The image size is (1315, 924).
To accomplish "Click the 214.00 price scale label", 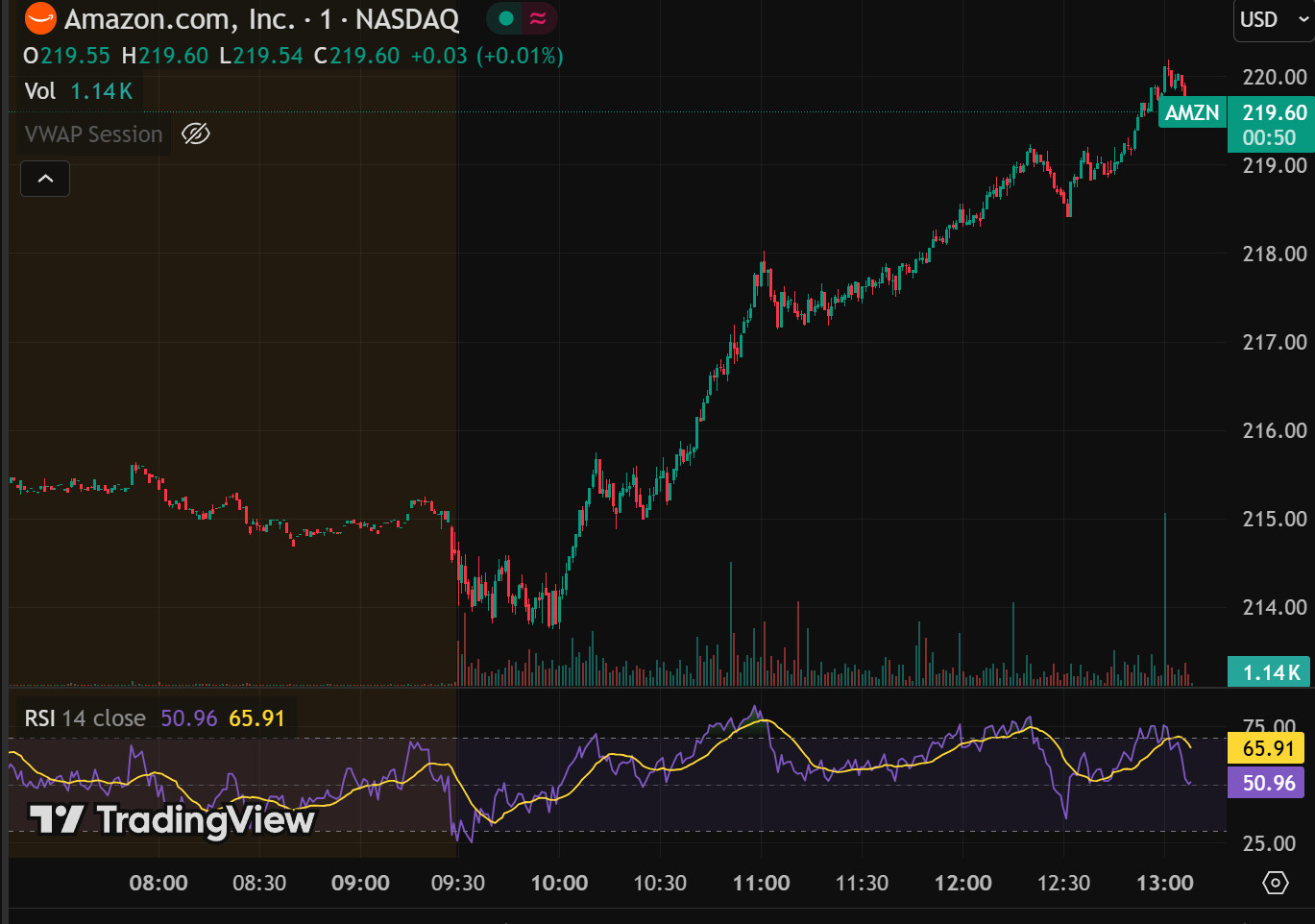I will [x=1275, y=607].
